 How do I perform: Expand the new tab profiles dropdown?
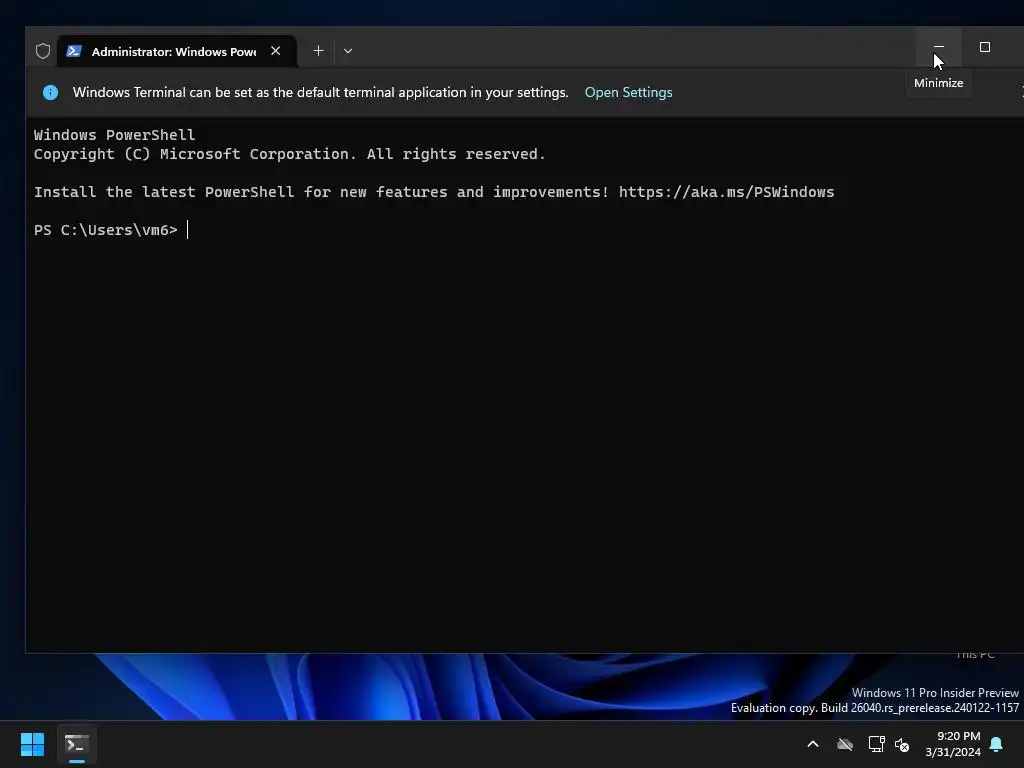pyautogui.click(x=348, y=51)
